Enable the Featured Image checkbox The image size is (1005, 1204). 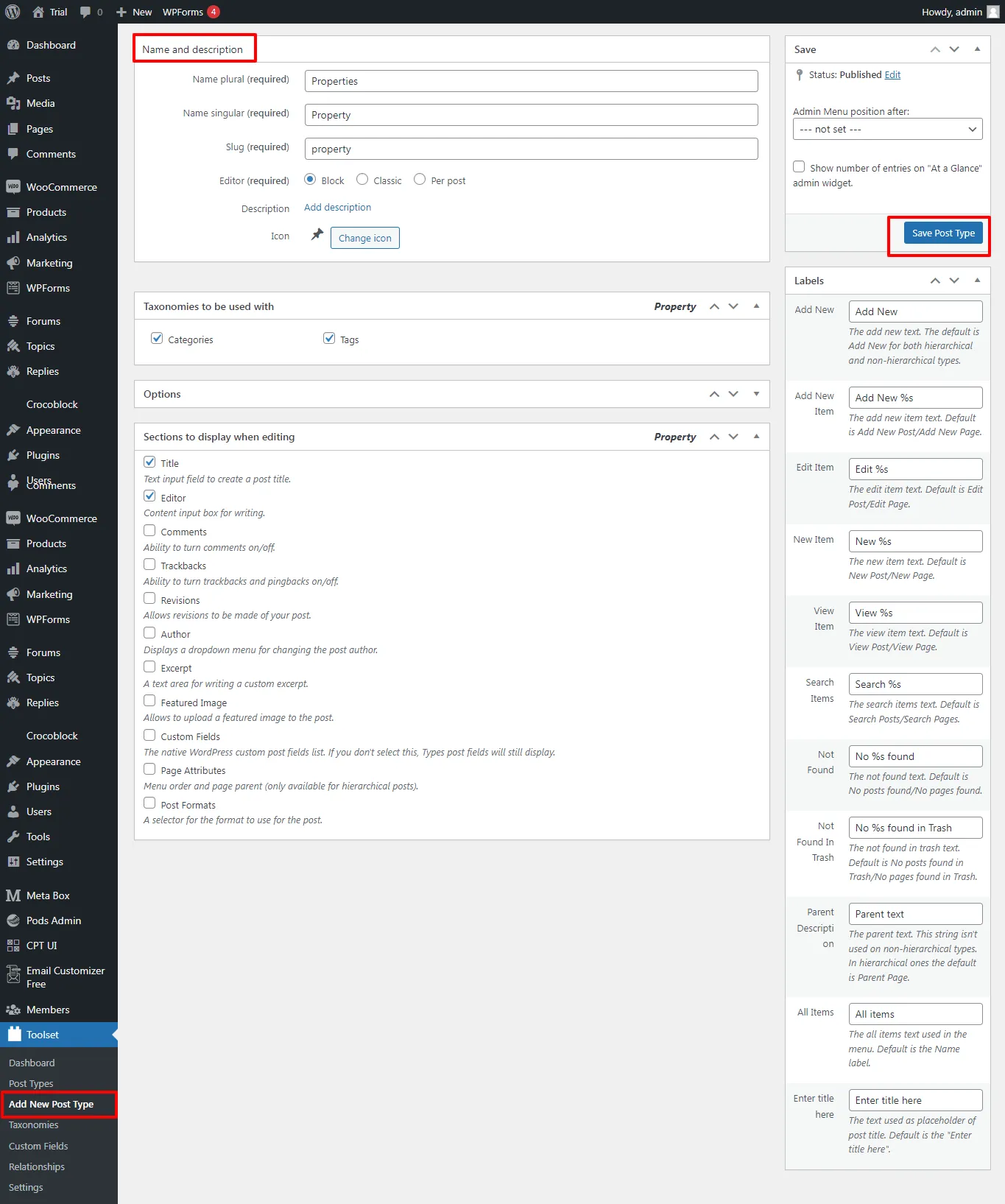(x=149, y=701)
